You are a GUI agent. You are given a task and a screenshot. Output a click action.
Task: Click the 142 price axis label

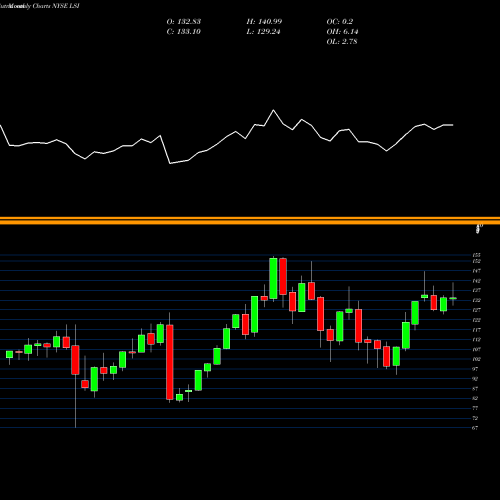[x=476, y=281]
